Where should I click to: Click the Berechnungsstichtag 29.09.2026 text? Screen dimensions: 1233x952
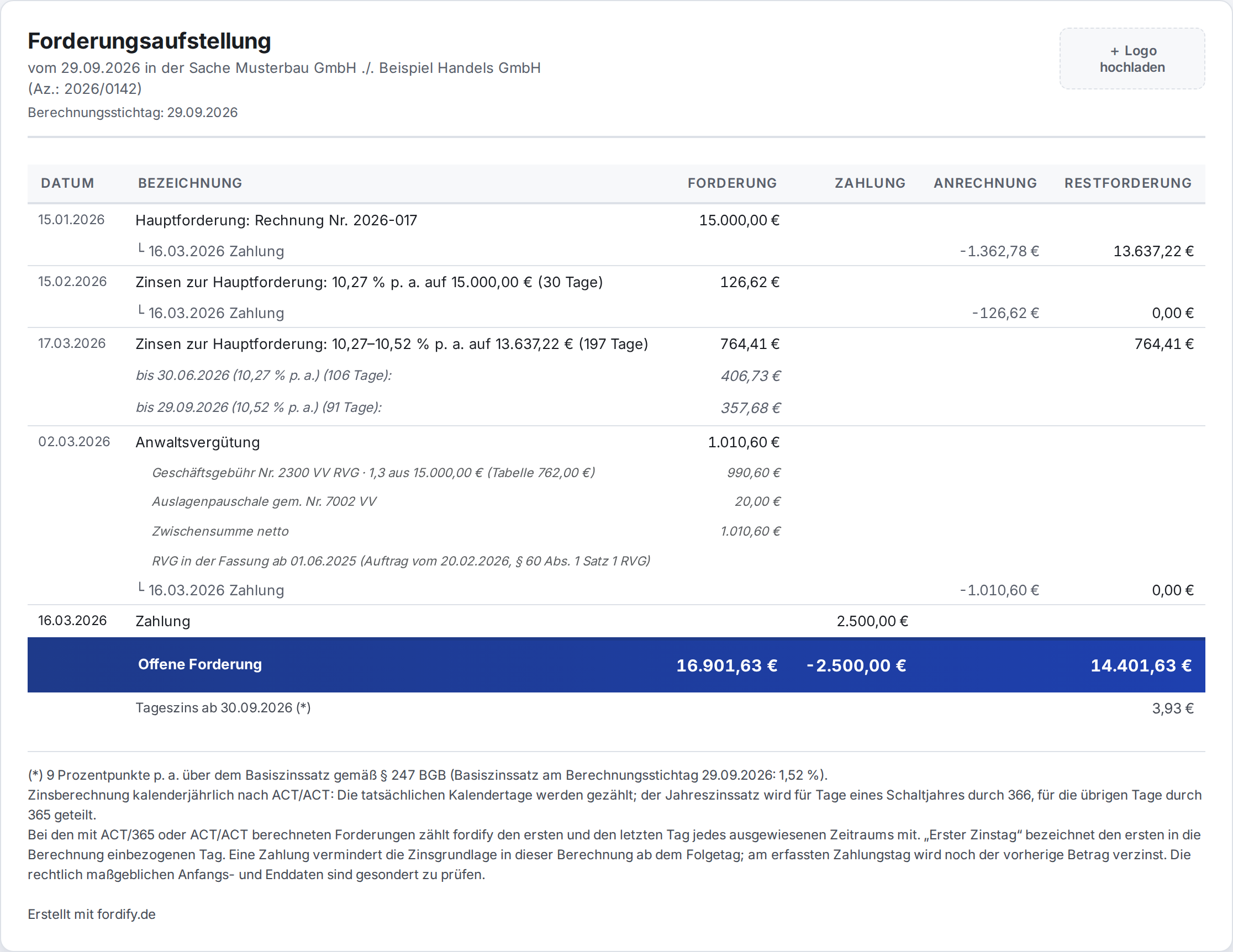point(133,112)
